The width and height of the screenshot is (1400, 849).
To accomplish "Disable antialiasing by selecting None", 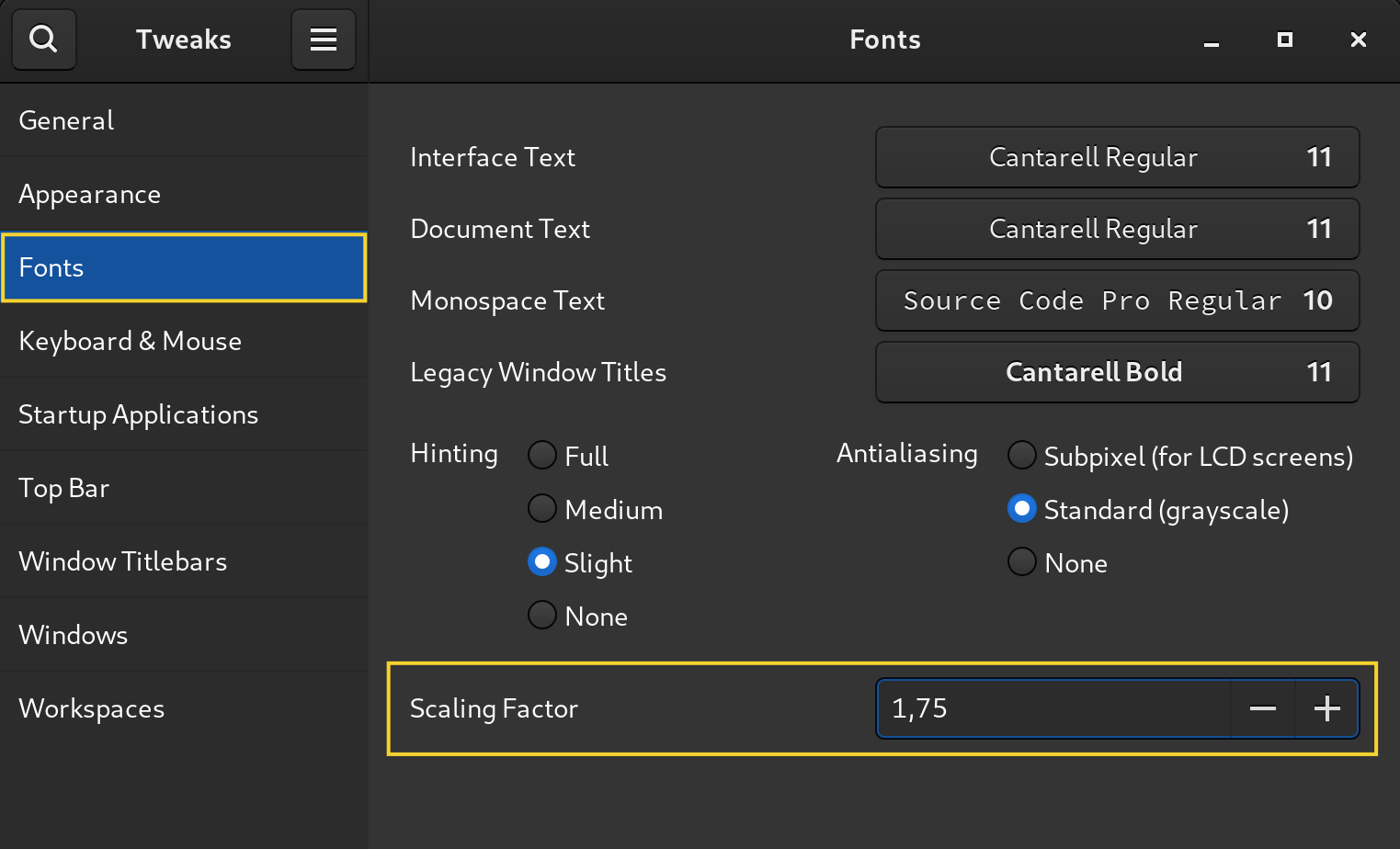I will [1022, 562].
